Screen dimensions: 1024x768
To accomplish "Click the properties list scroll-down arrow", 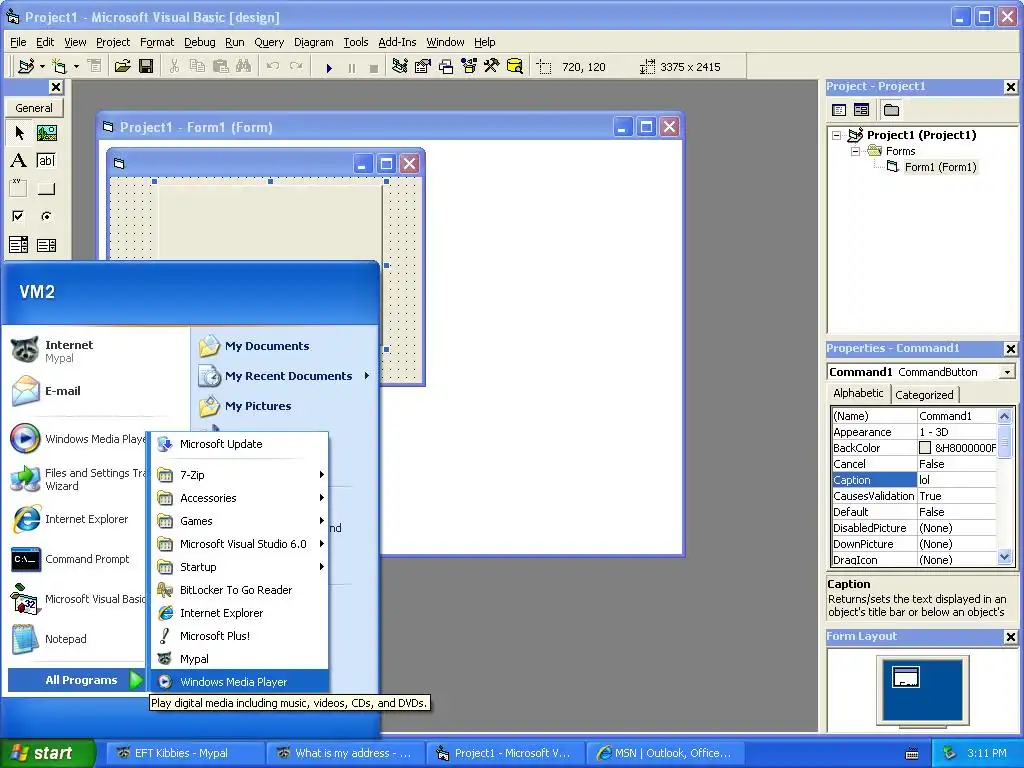I will [x=1004, y=557].
